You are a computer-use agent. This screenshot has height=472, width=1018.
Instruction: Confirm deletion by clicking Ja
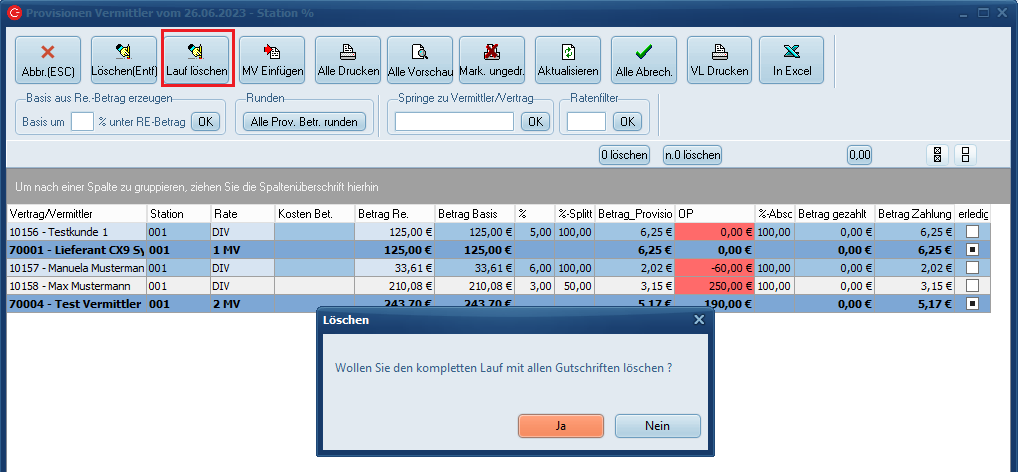(x=561, y=425)
